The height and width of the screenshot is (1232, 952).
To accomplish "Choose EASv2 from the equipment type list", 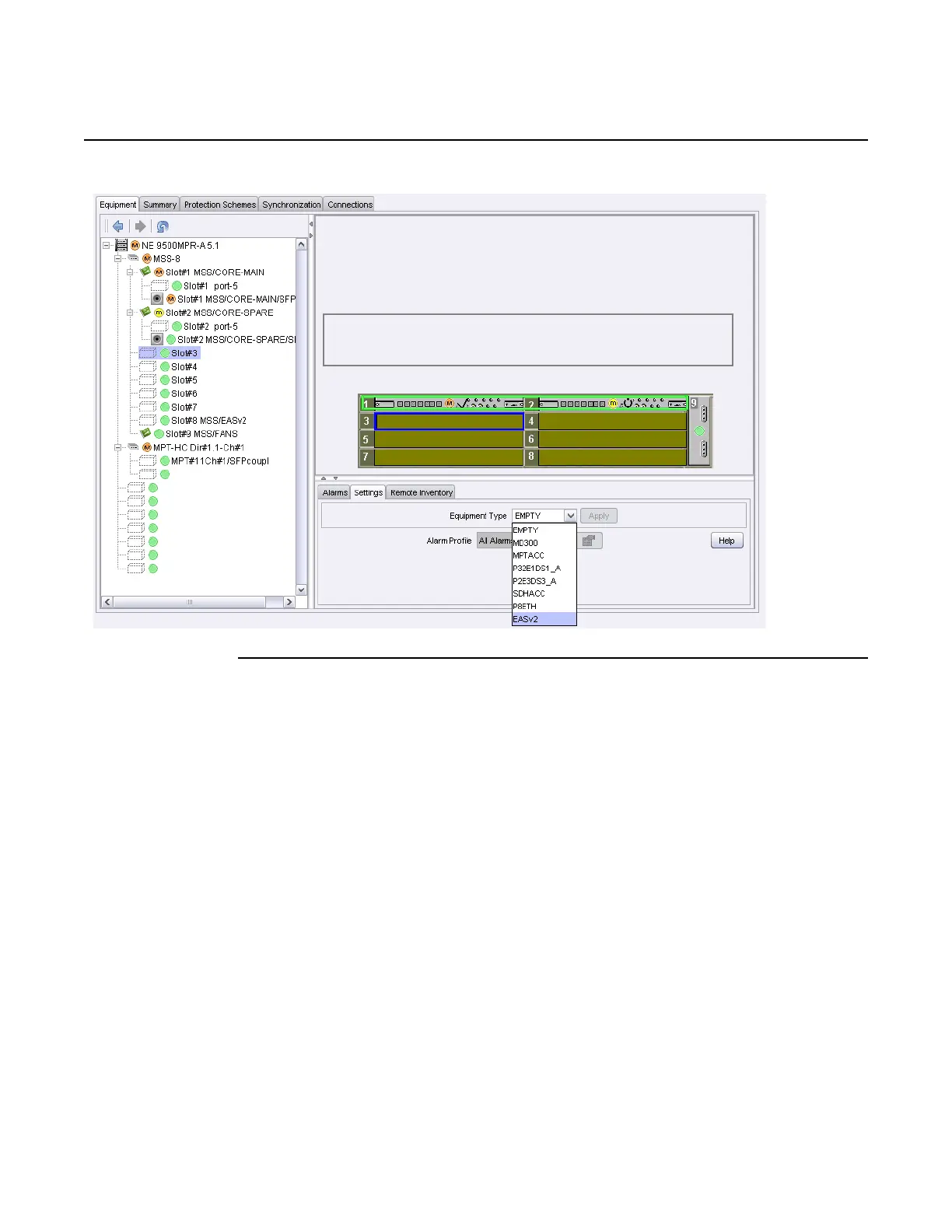I will 544,619.
